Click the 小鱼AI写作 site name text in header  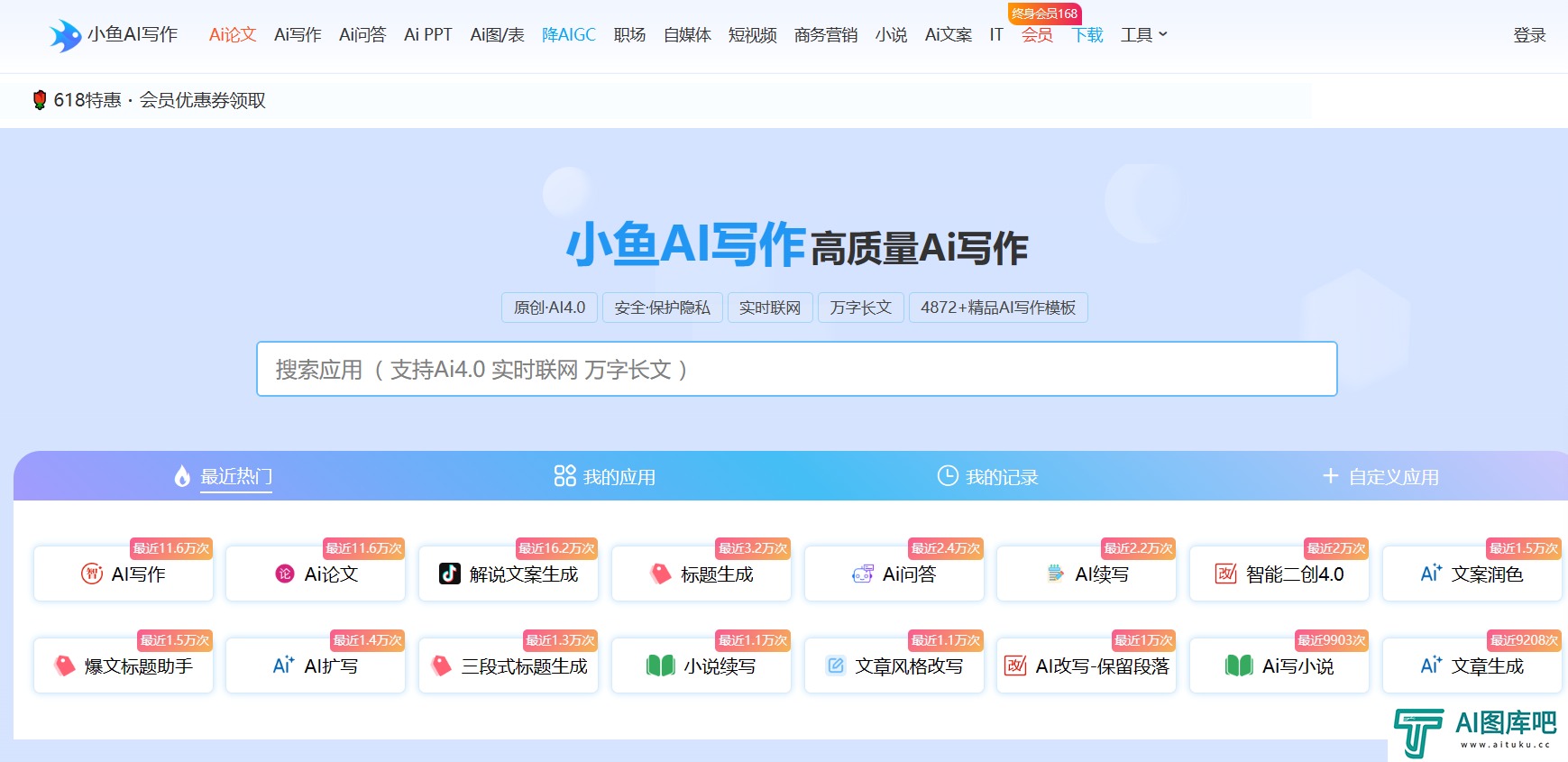[133, 34]
